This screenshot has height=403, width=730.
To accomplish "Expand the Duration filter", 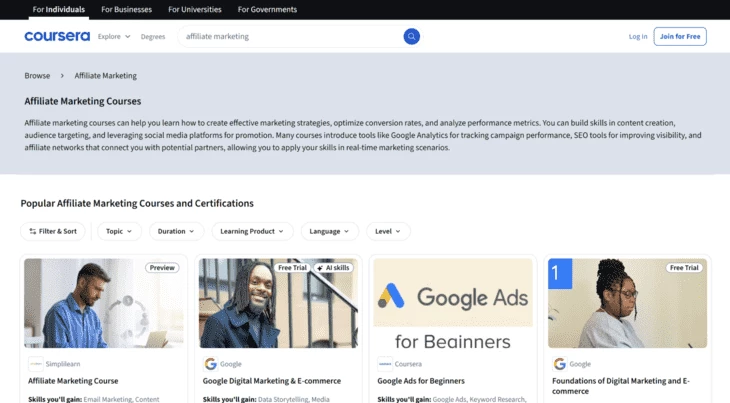I will [176, 231].
